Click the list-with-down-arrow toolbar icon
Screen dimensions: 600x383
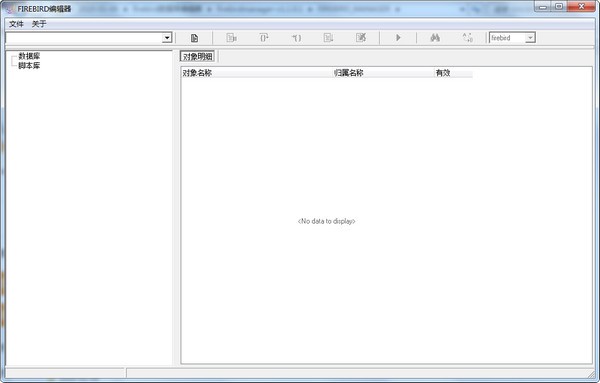[x=328, y=38]
